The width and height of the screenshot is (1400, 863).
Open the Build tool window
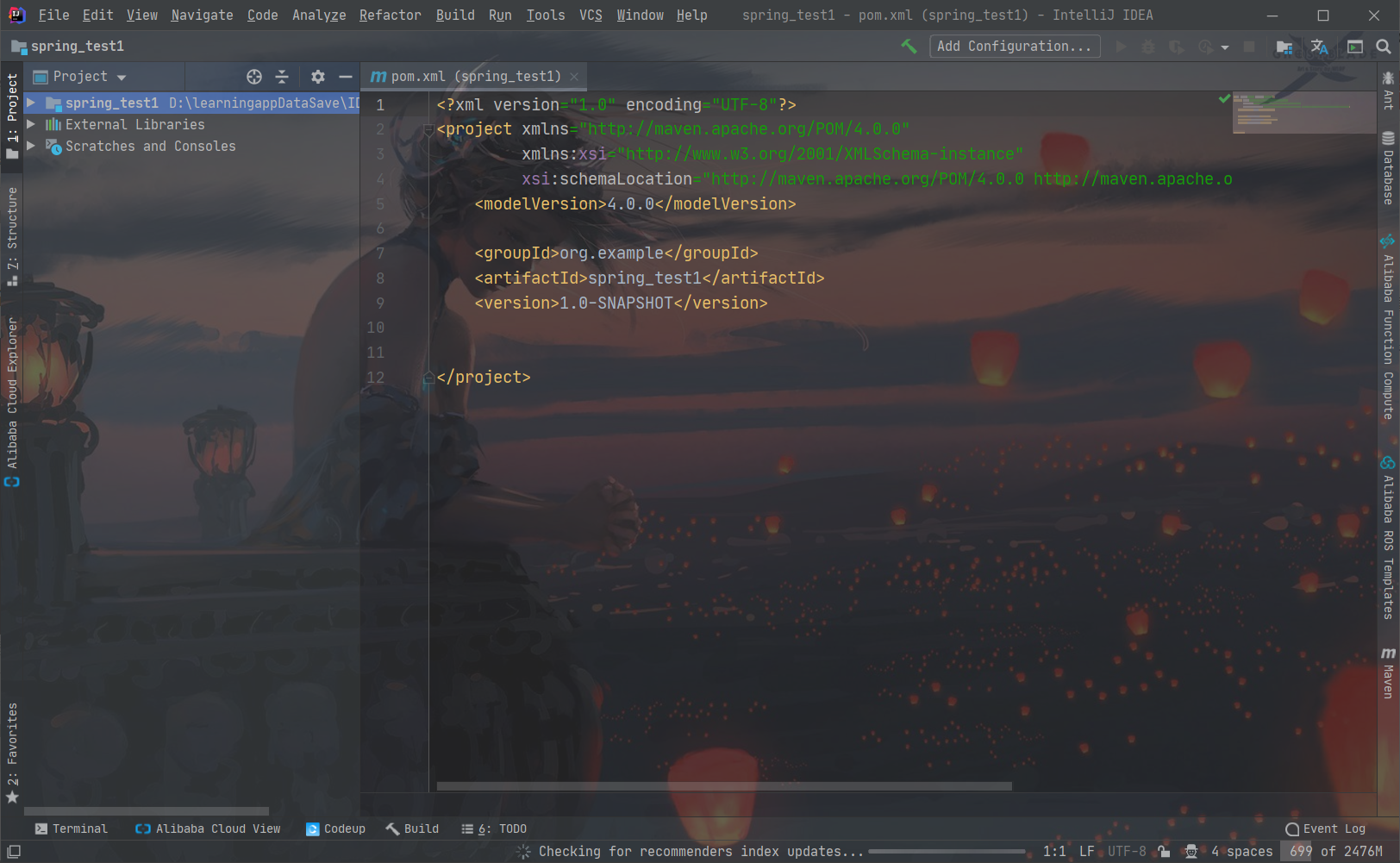coord(412,829)
